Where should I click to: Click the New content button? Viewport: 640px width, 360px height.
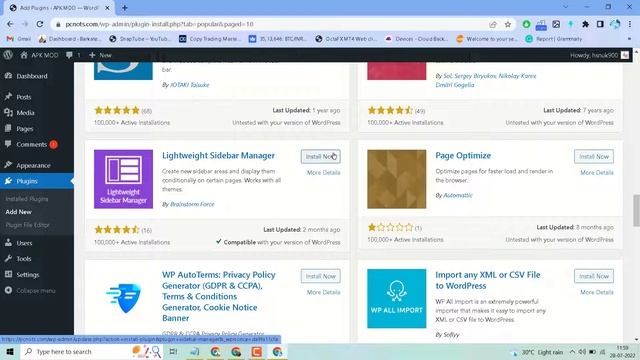click(100, 55)
